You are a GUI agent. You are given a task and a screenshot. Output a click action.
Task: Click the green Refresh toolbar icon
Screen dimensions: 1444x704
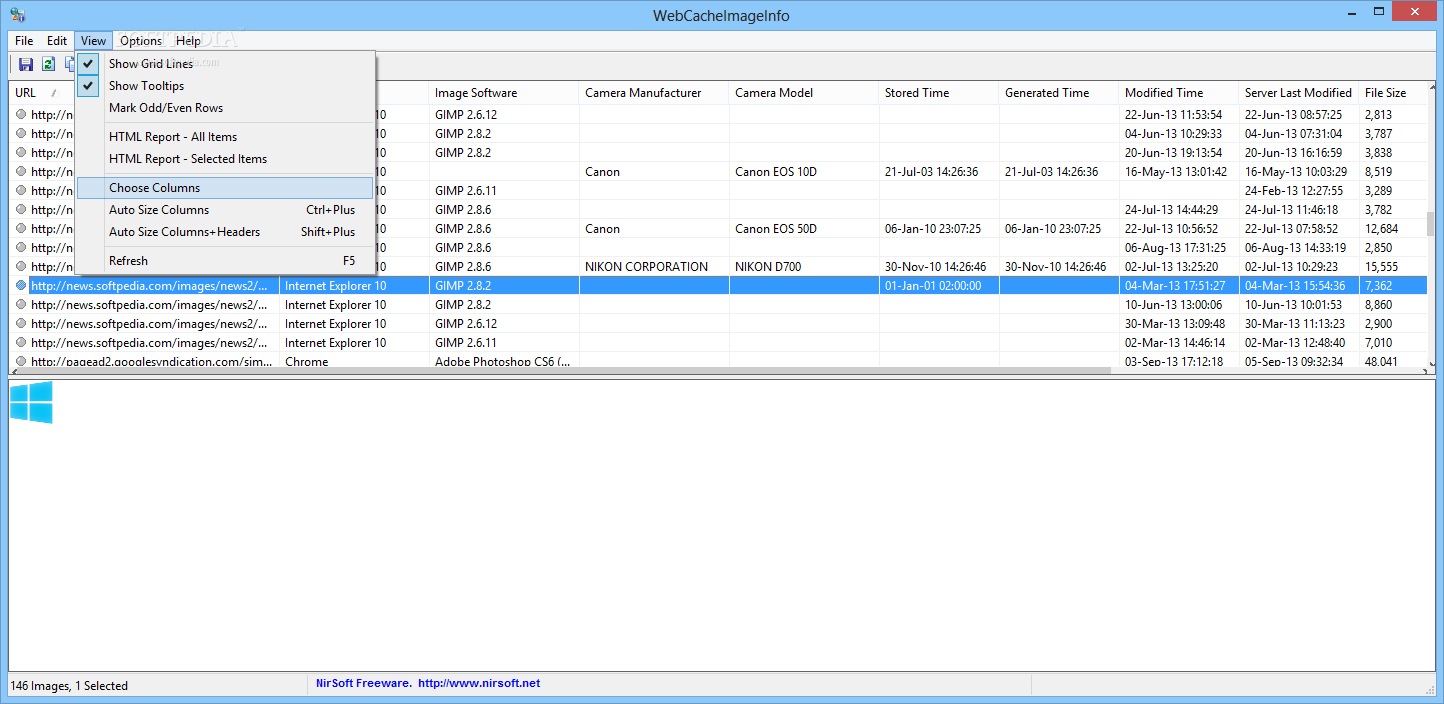48,64
